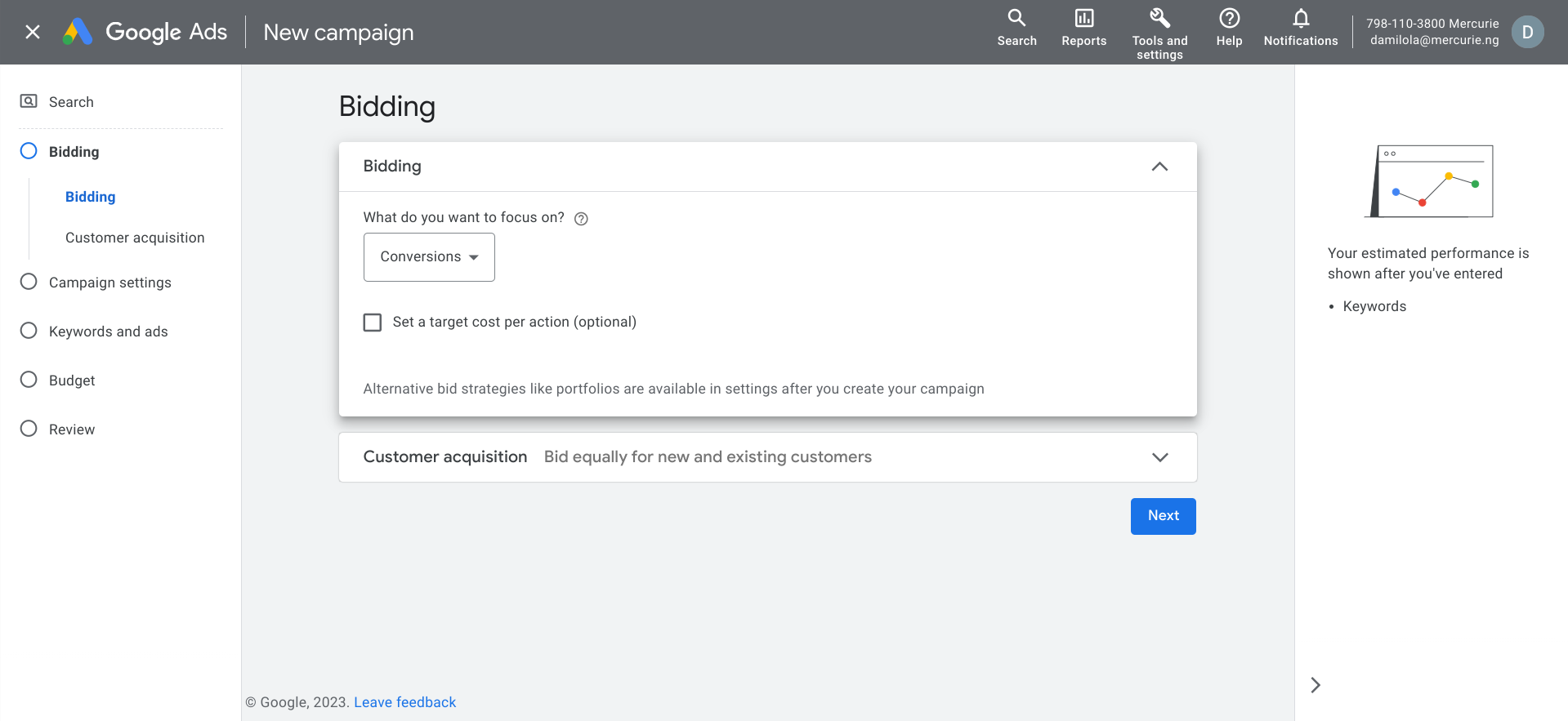Collapse the Bidding card
This screenshot has width=1568, height=721.
[x=1159, y=167]
